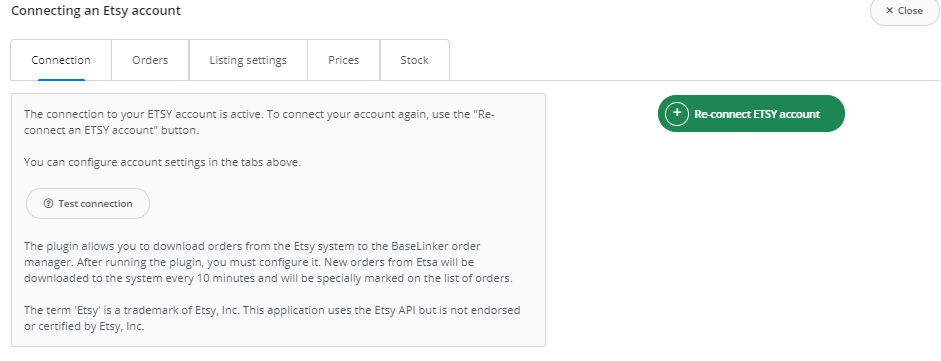The image size is (941, 361).
Task: Click the plus circle icon on Re-connect button
Action: pyautogui.click(x=677, y=113)
